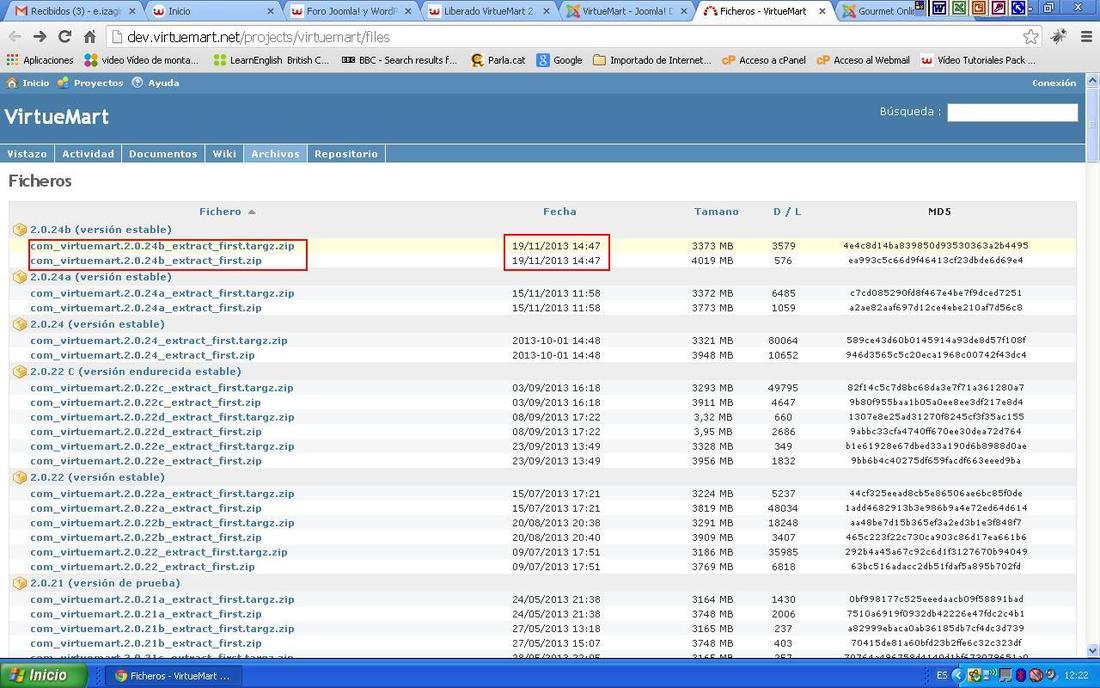Expand hidden tray icons with the arrow
1100x688 pixels.
[958, 675]
